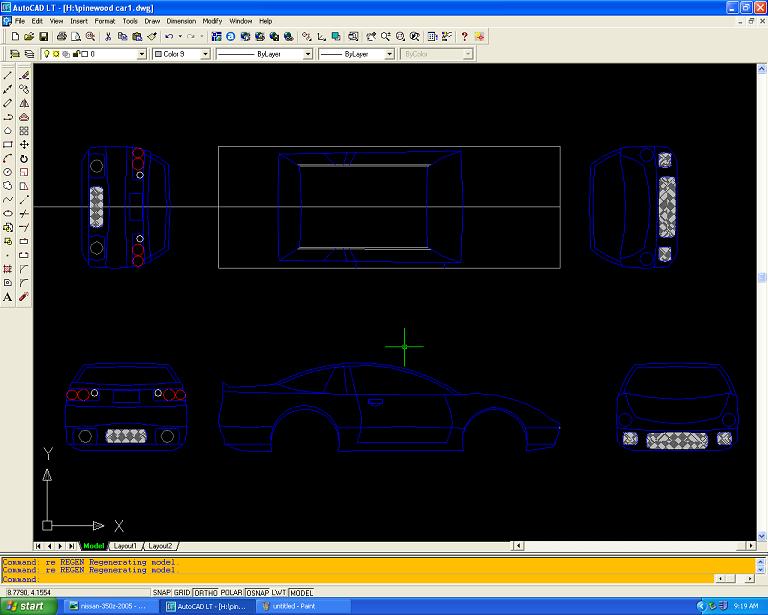Switch to untitled - Paint taskbar window
The image size is (768, 615).
tap(303, 606)
